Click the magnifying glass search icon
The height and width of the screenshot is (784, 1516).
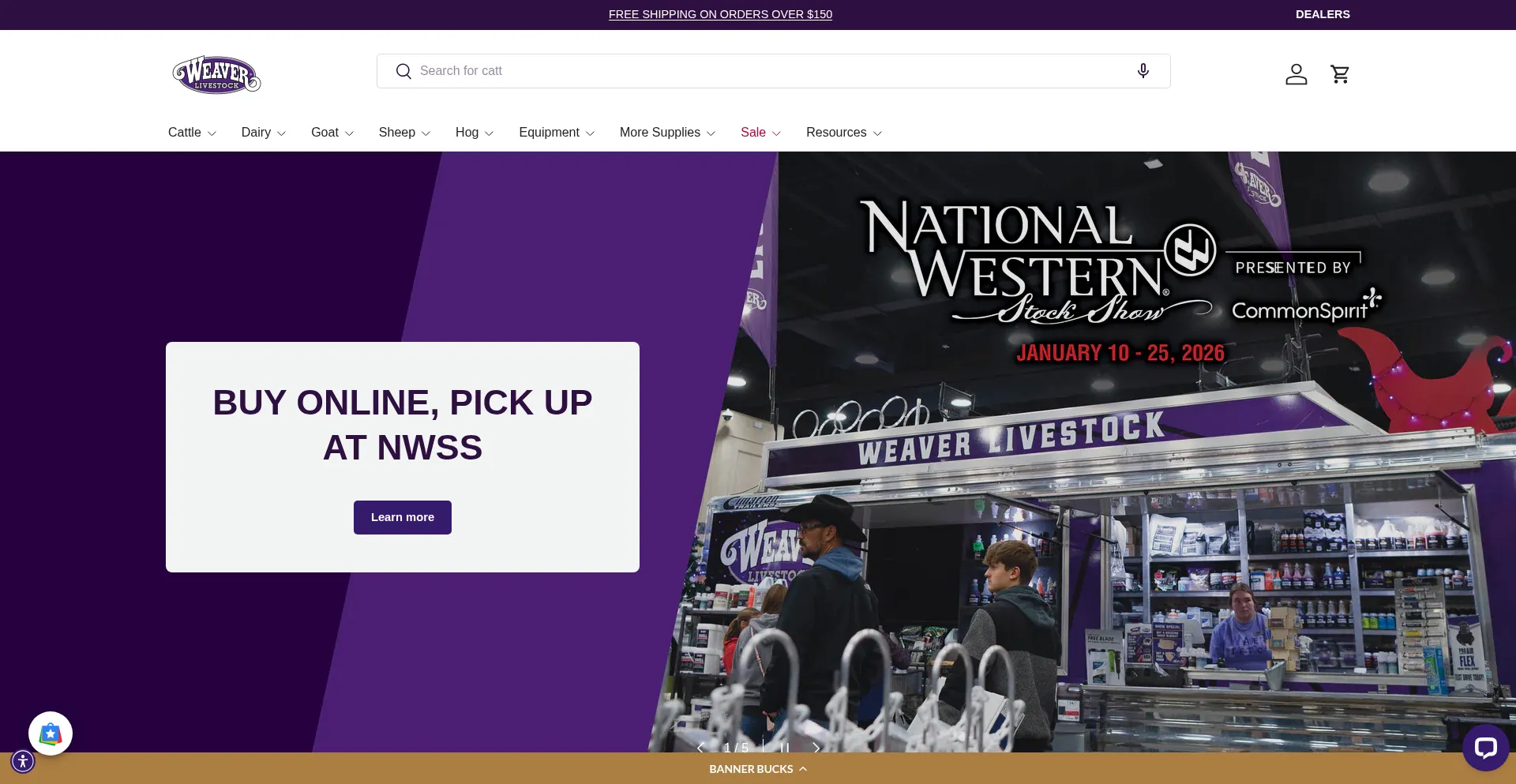[x=403, y=71]
